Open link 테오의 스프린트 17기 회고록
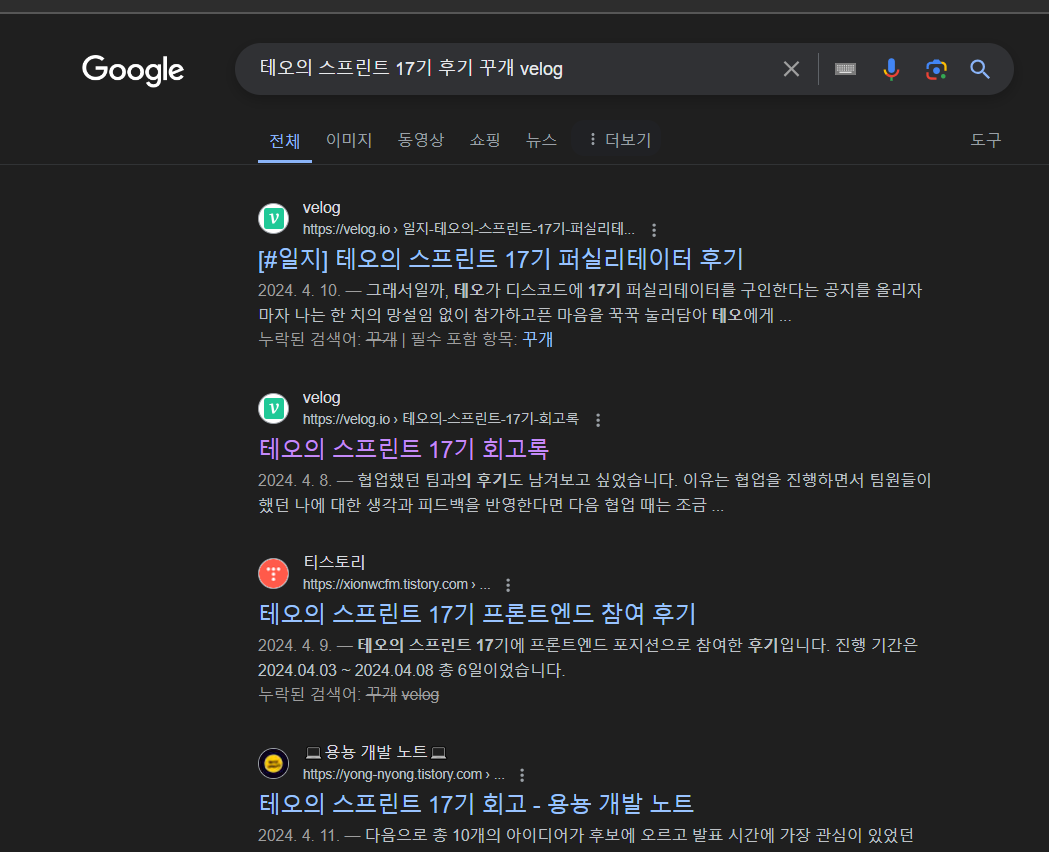 pyautogui.click(x=403, y=449)
